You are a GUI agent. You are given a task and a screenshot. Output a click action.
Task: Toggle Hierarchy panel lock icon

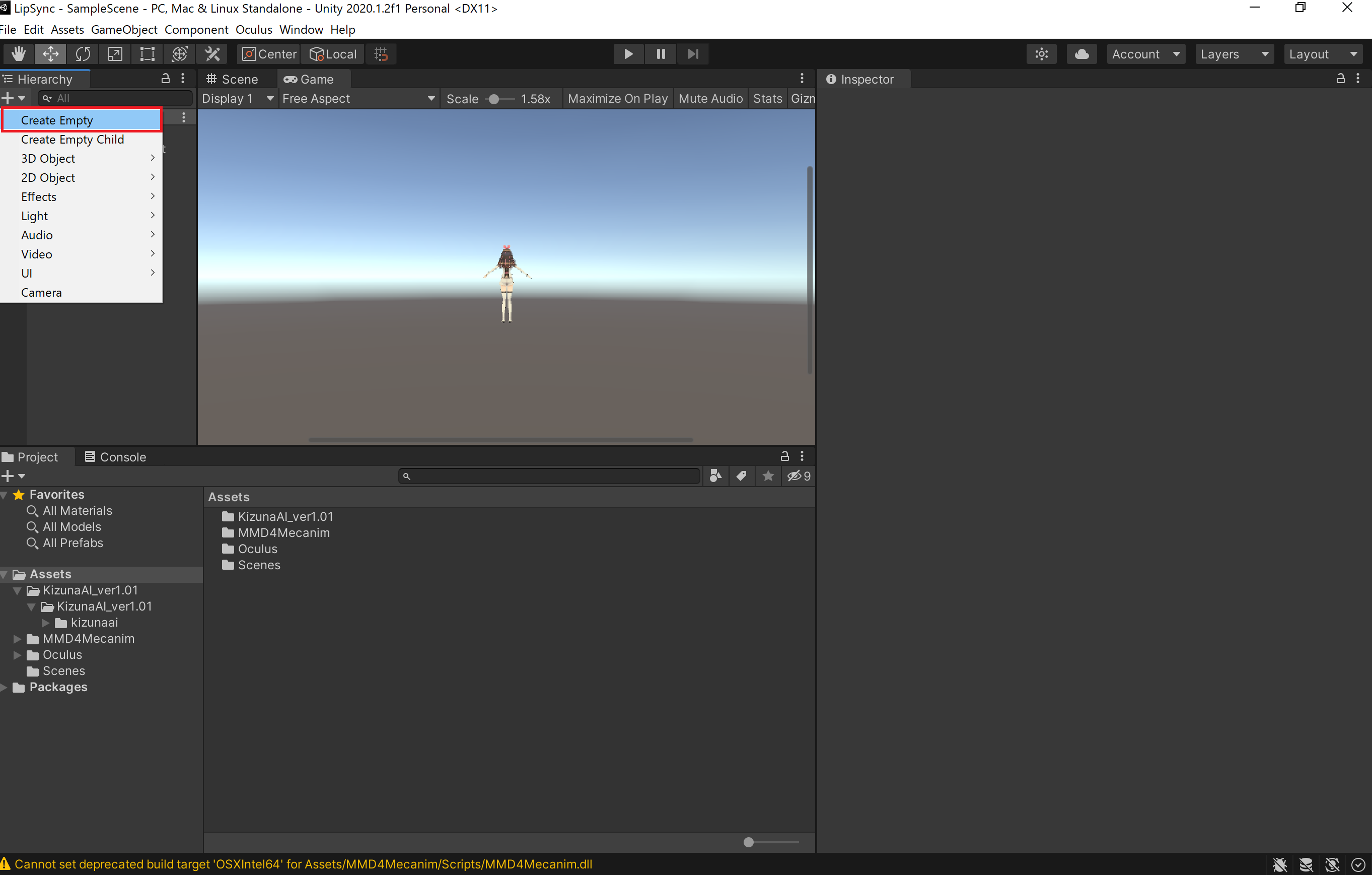tap(165, 79)
